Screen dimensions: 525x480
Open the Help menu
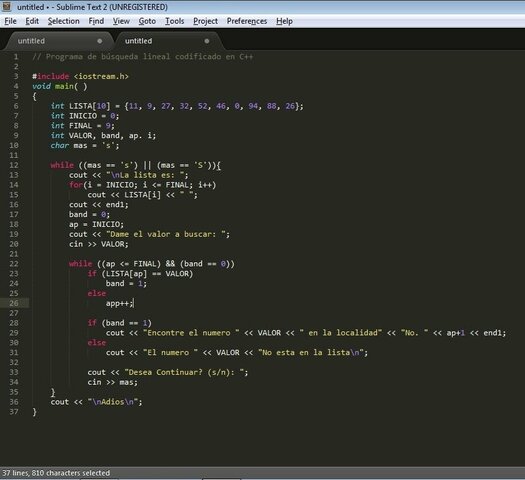tap(284, 21)
